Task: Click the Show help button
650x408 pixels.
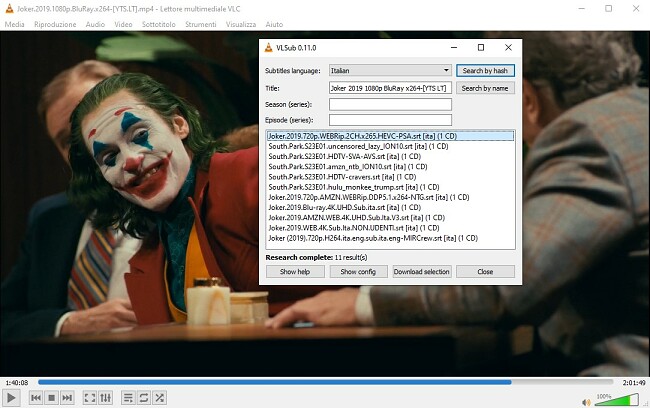Action: click(x=295, y=272)
